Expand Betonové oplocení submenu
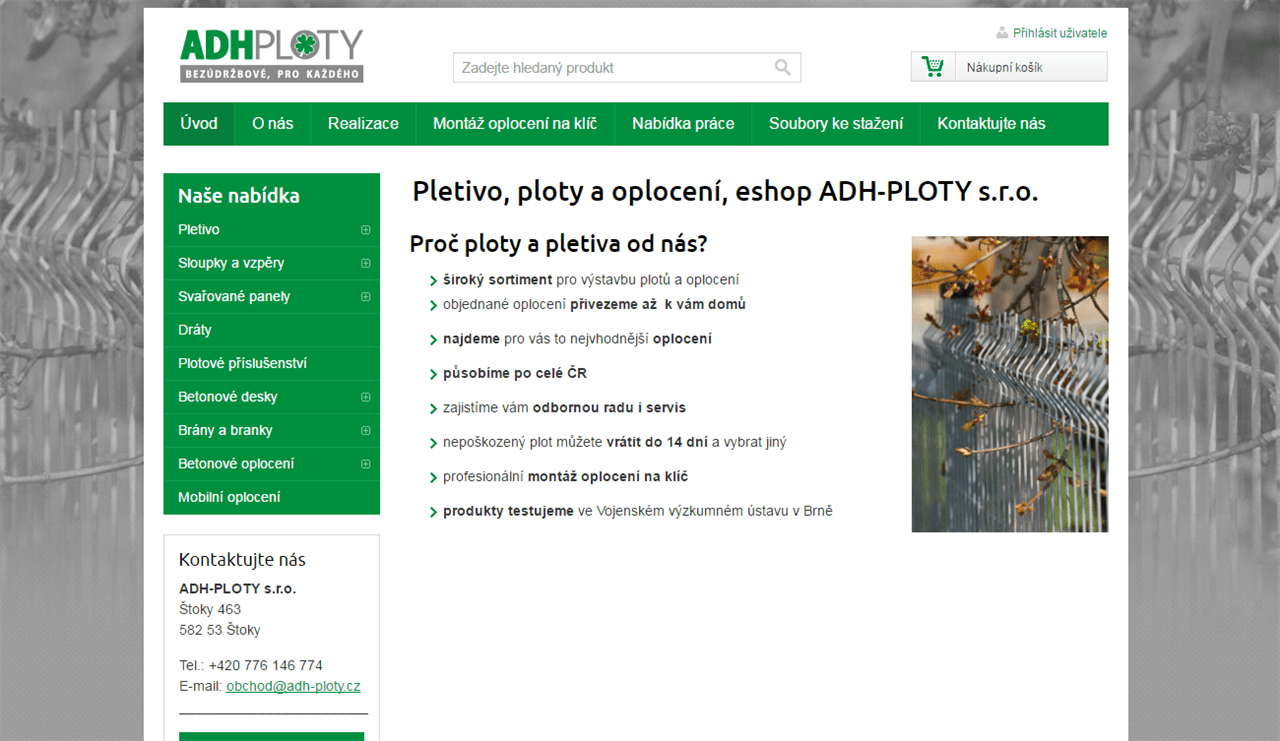This screenshot has width=1280, height=741. [366, 464]
